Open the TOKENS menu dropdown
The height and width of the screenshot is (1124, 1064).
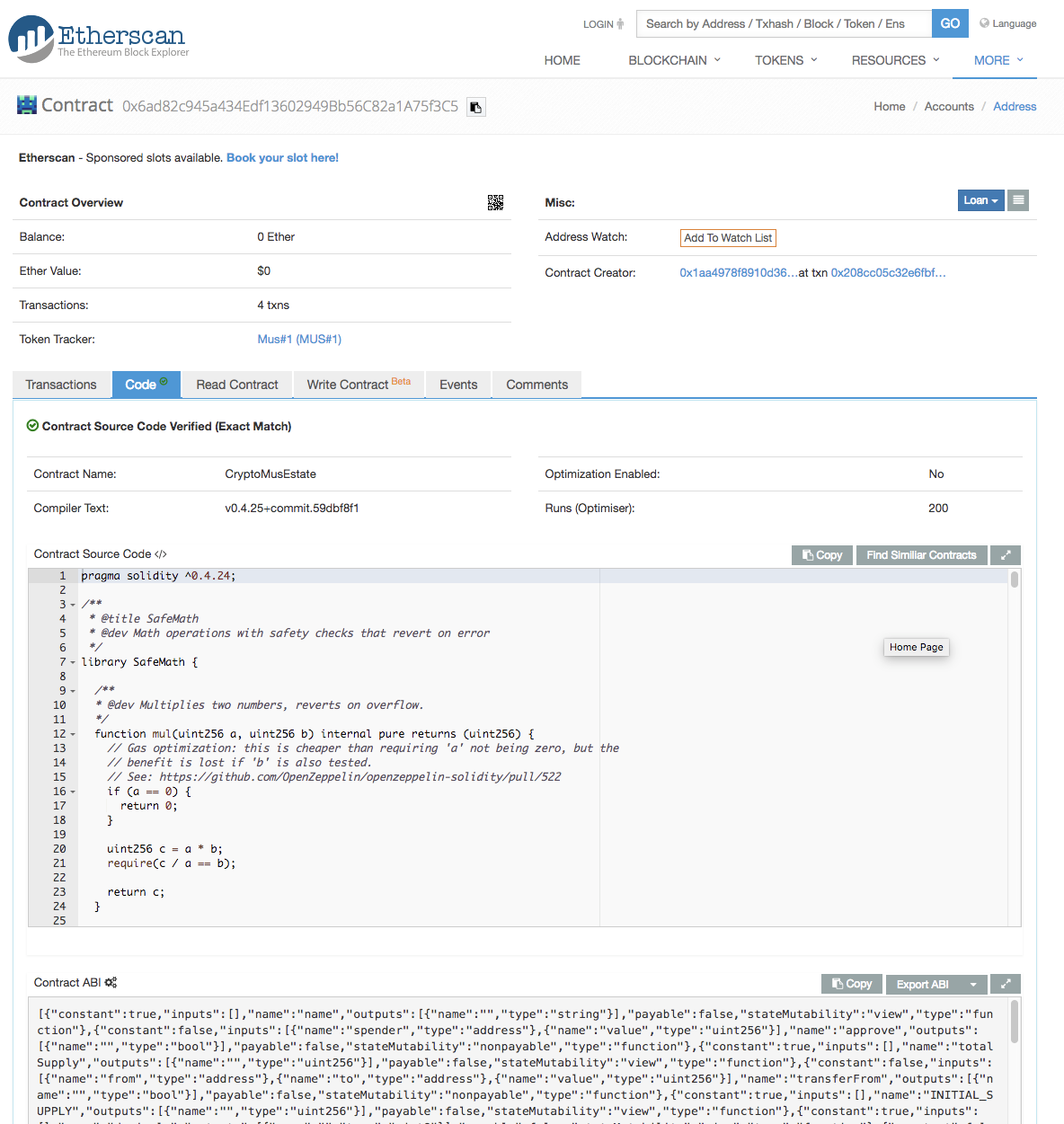[786, 60]
